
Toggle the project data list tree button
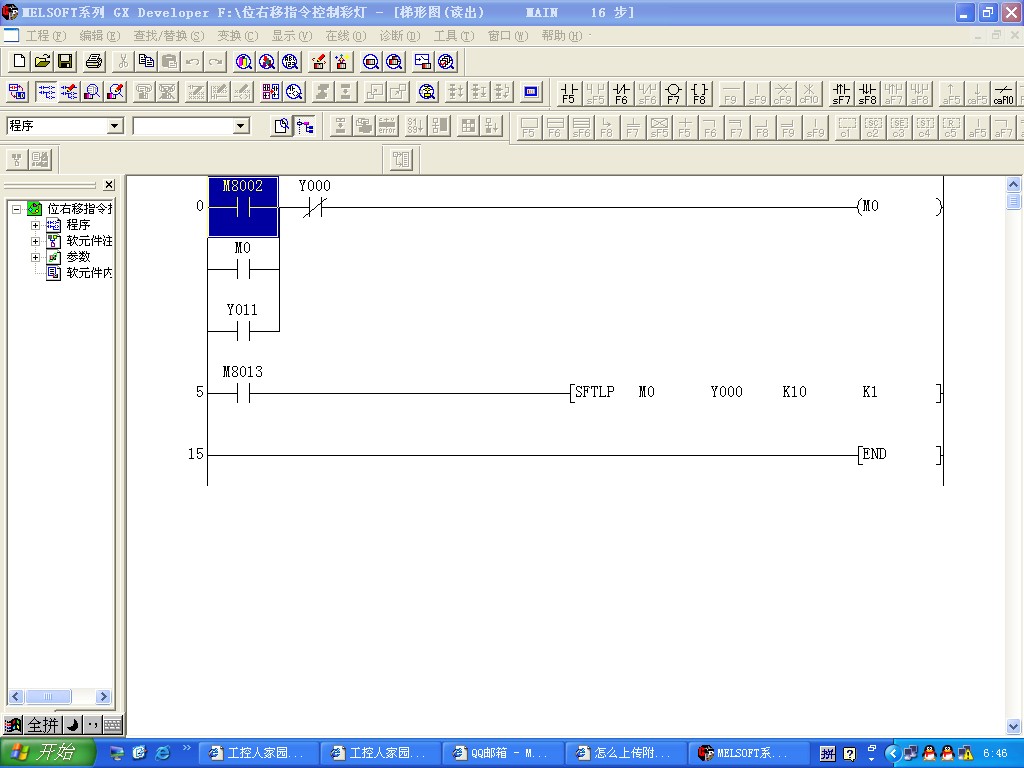(x=305, y=126)
